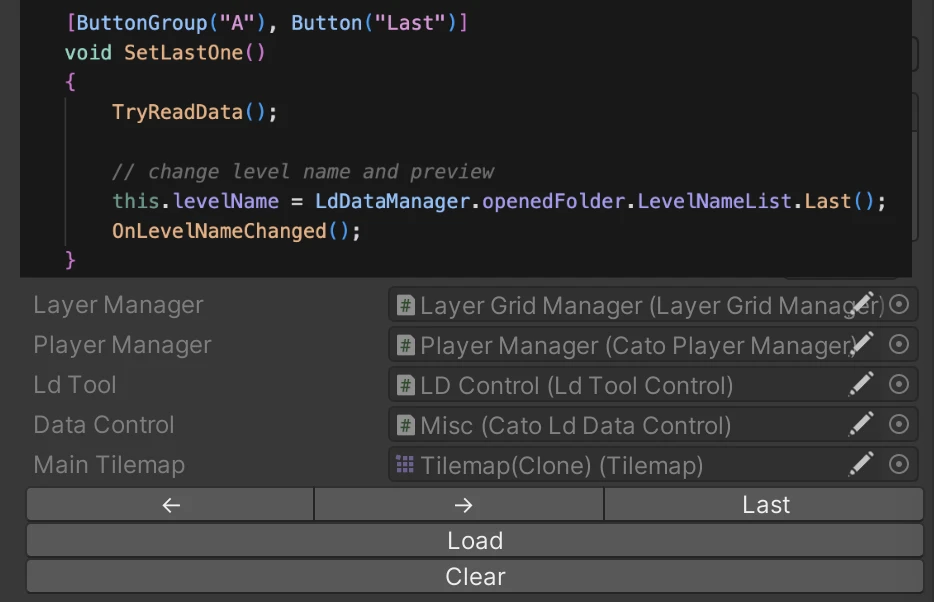Open object picker for Main Tilemap field
Screen dimensions: 934x602
coord(899,464)
